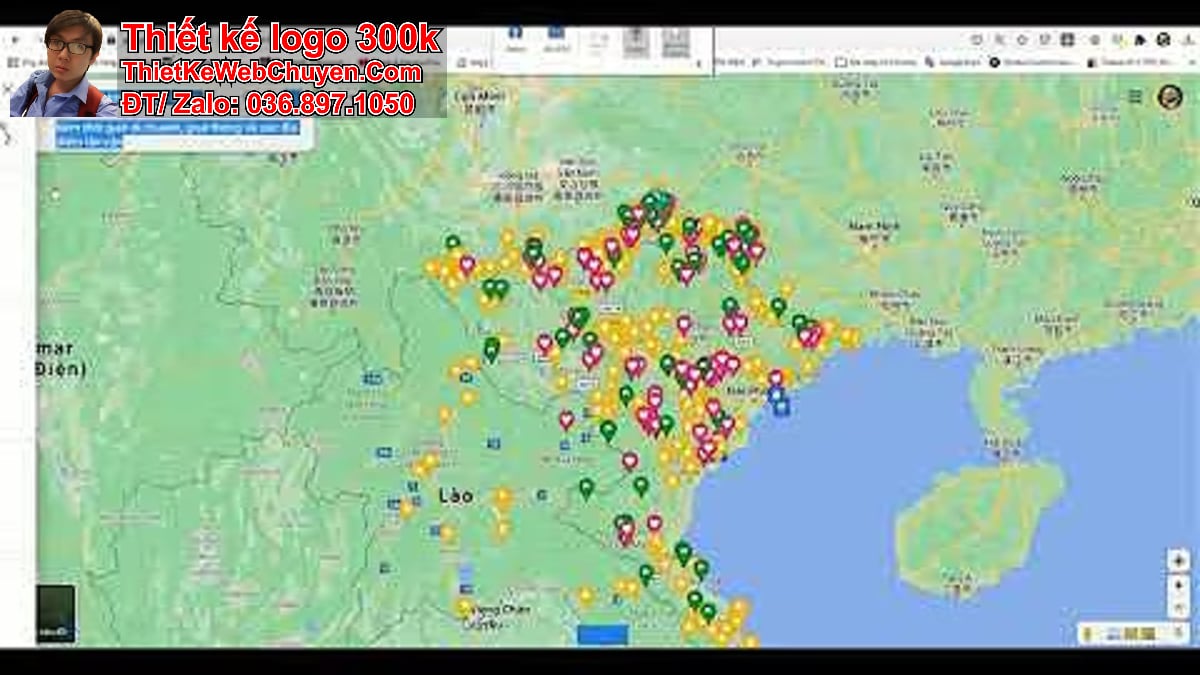Click the Google account avatar on the map

tap(1169, 97)
